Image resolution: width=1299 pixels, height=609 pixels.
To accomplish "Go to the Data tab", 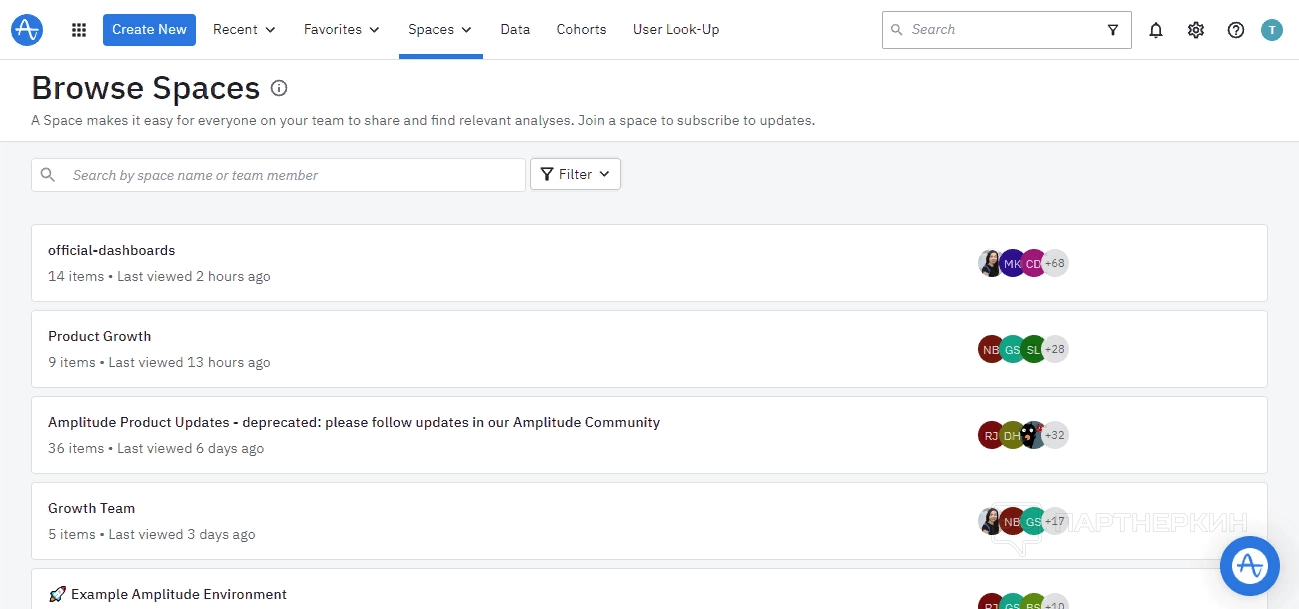I will pos(515,30).
